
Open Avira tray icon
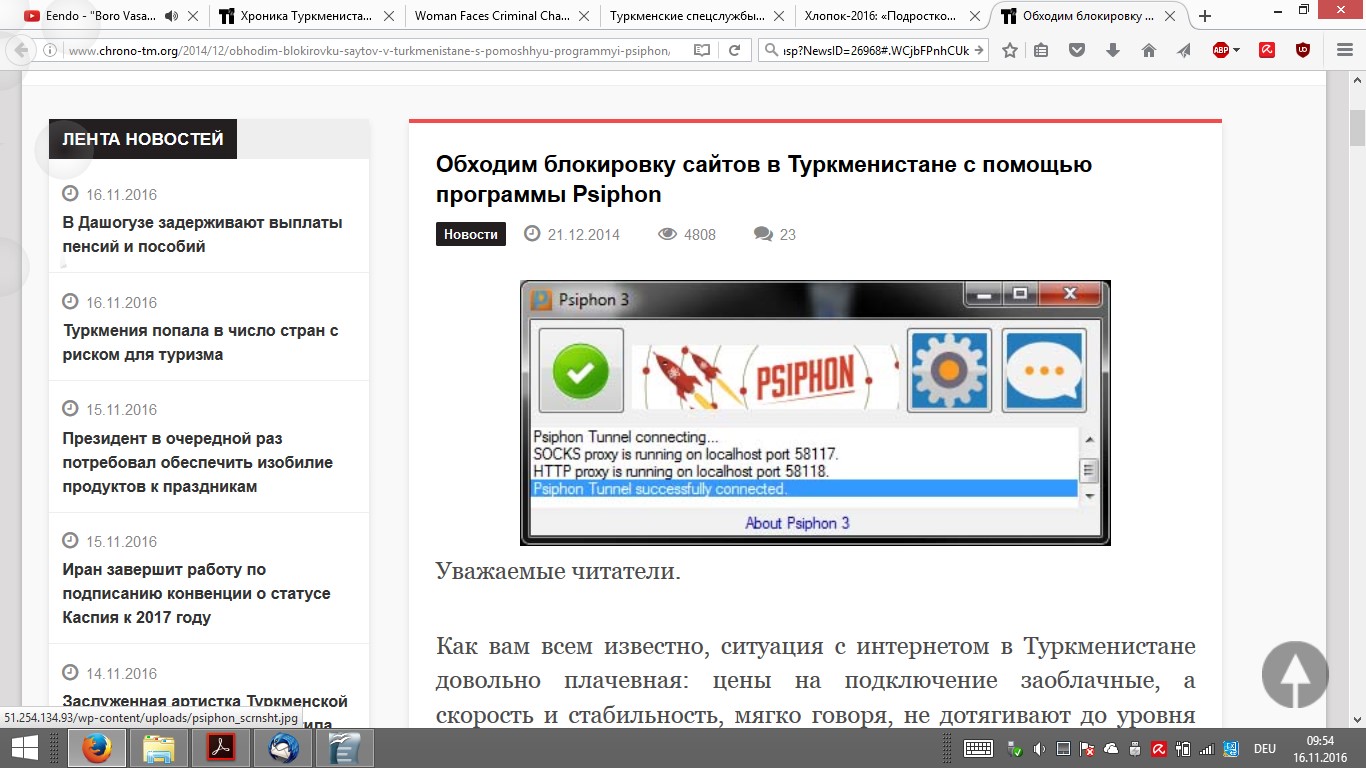coord(1159,748)
